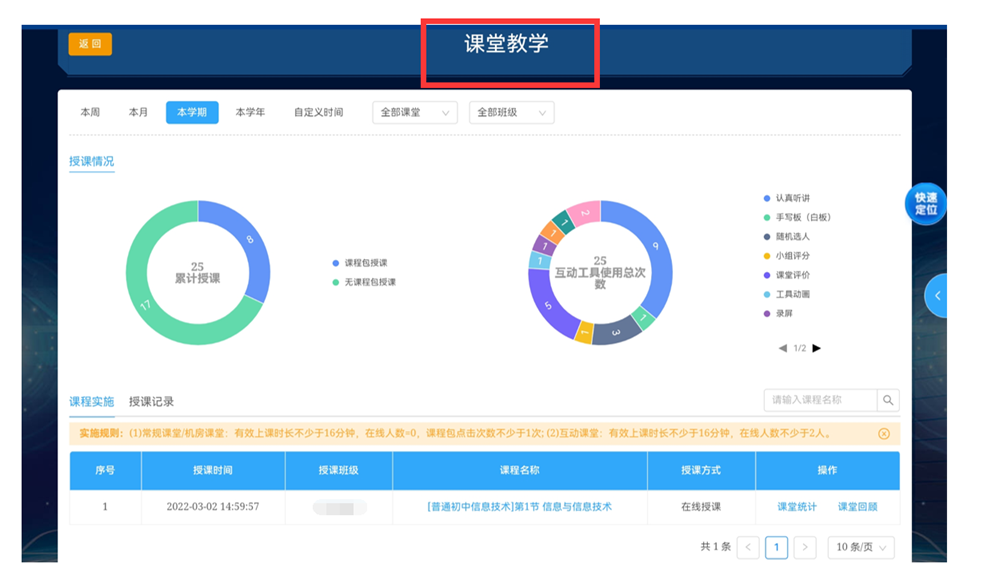This screenshot has height=584, width=999.
Task: Go to previous page in pagination
Action: (748, 547)
